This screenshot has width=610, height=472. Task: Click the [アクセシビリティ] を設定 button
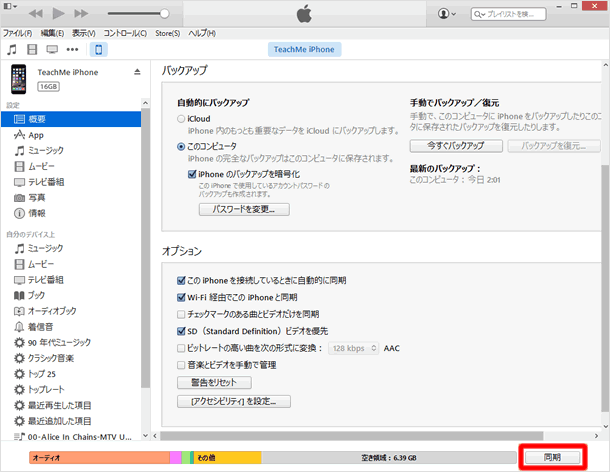click(233, 402)
